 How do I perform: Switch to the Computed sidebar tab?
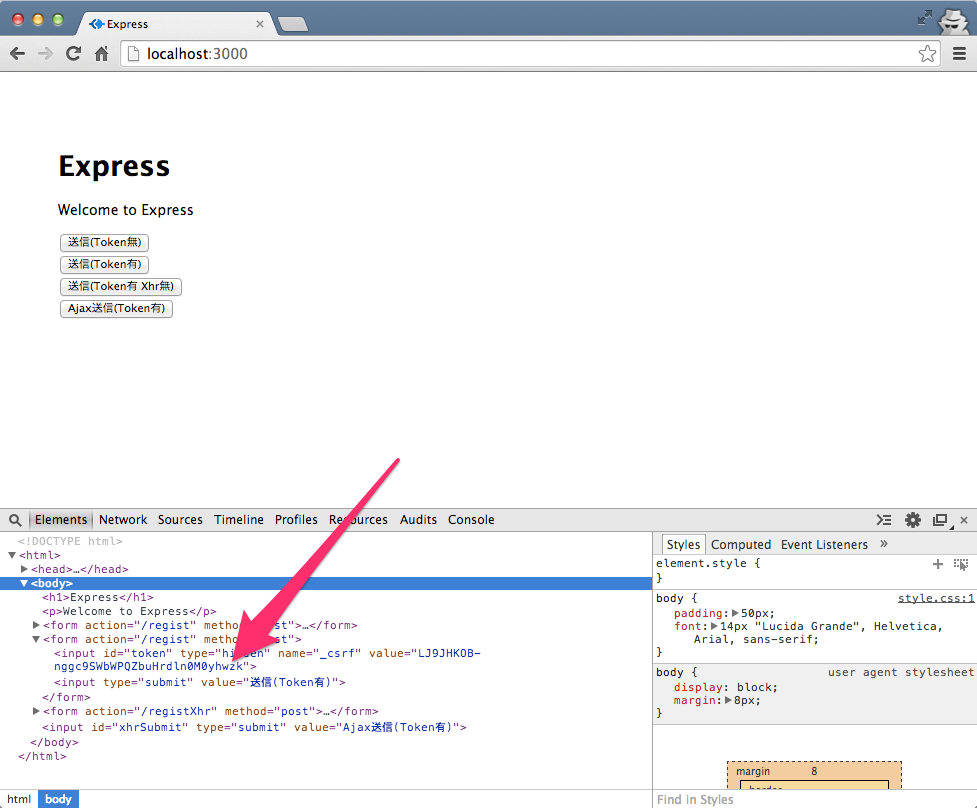(741, 544)
